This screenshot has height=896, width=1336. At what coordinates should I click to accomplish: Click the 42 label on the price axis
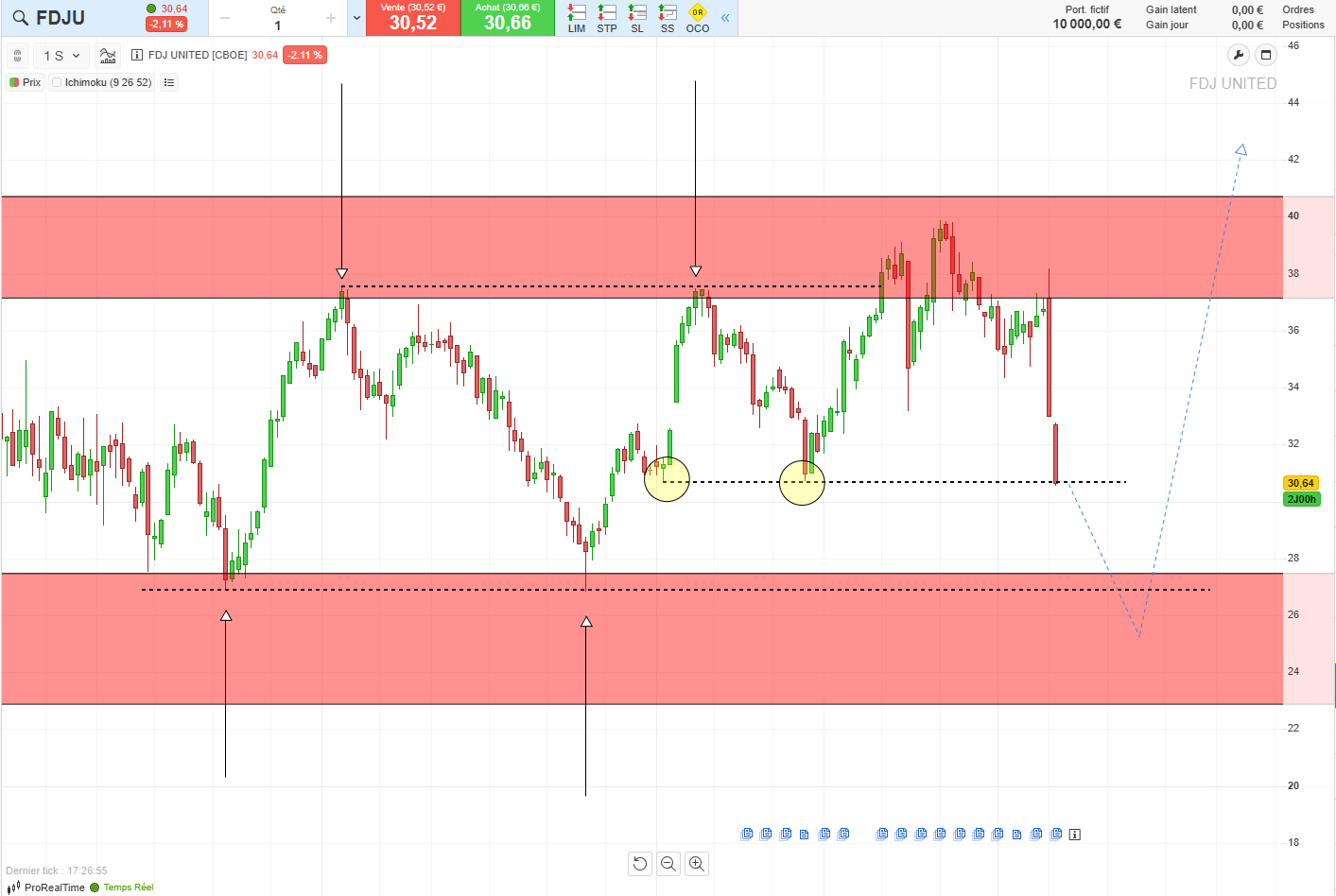pyautogui.click(x=1293, y=159)
